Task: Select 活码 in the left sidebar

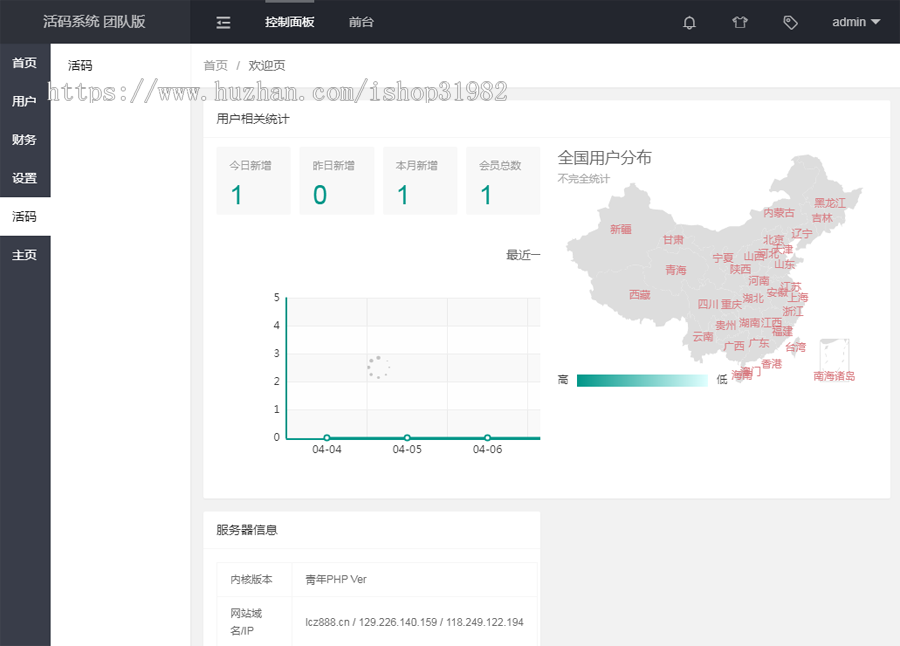Action: tap(25, 216)
